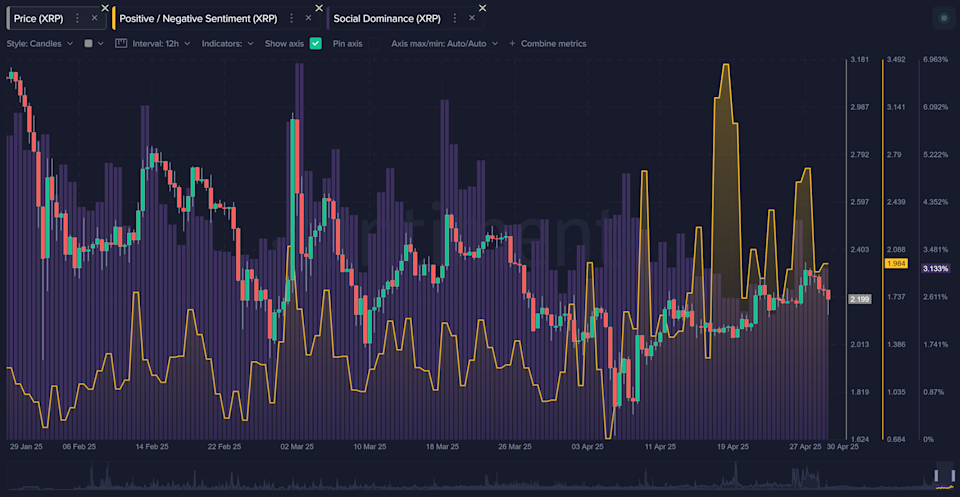The width and height of the screenshot is (960, 497).
Task: Remove the Social Dominance (XRP) metric chip
Action: [472, 18]
